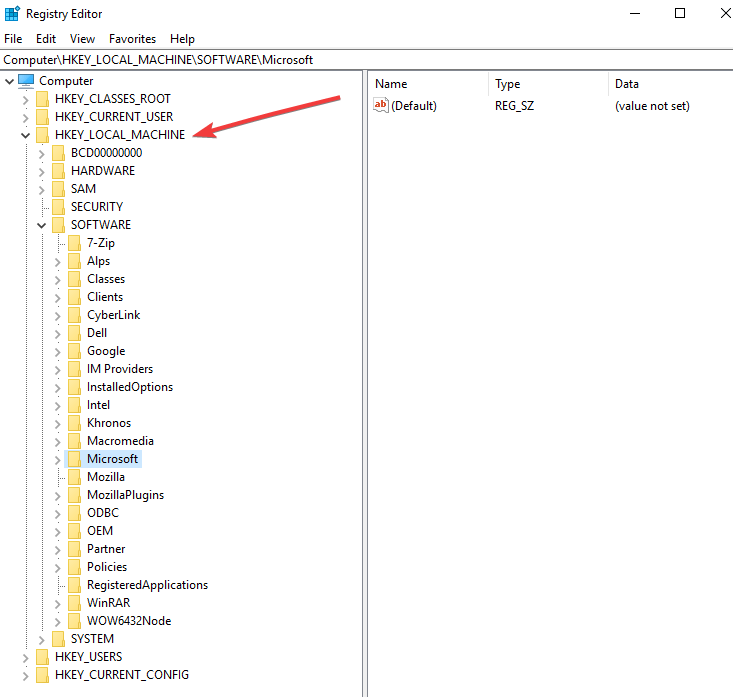
Task: Expand the HARDWARE key chevron
Action: (x=42, y=172)
